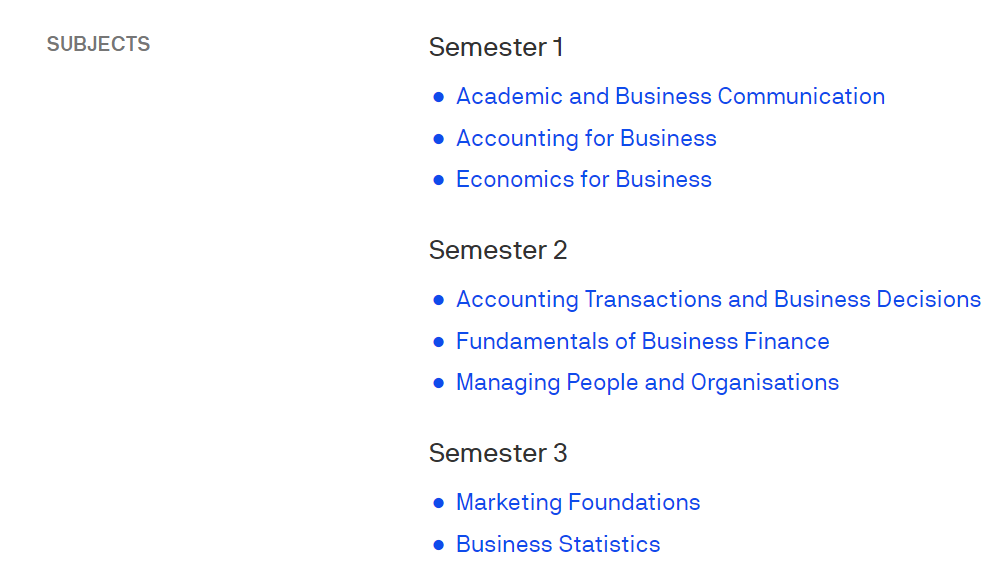
Task: Click bullet beside Fundamentals of Business Finance
Action: click(x=439, y=342)
